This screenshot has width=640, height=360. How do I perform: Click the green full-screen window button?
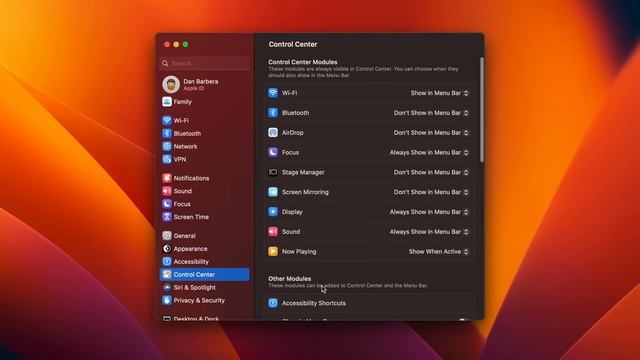click(x=185, y=44)
